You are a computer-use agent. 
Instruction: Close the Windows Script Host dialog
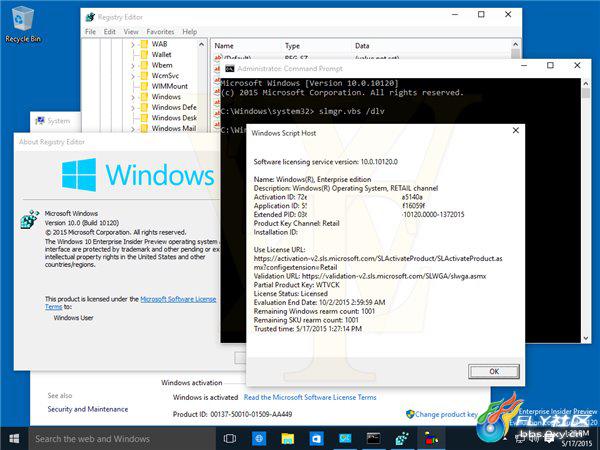[515, 130]
